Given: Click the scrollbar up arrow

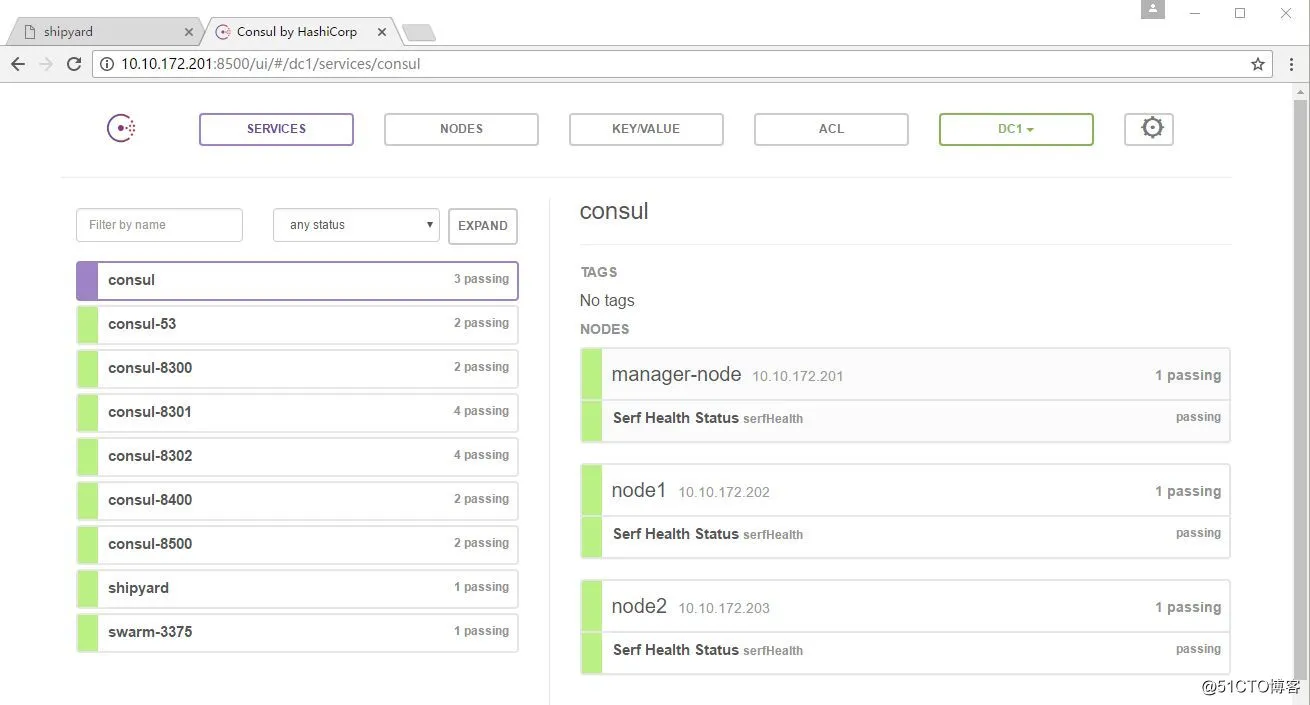Looking at the screenshot, I should (1300, 92).
